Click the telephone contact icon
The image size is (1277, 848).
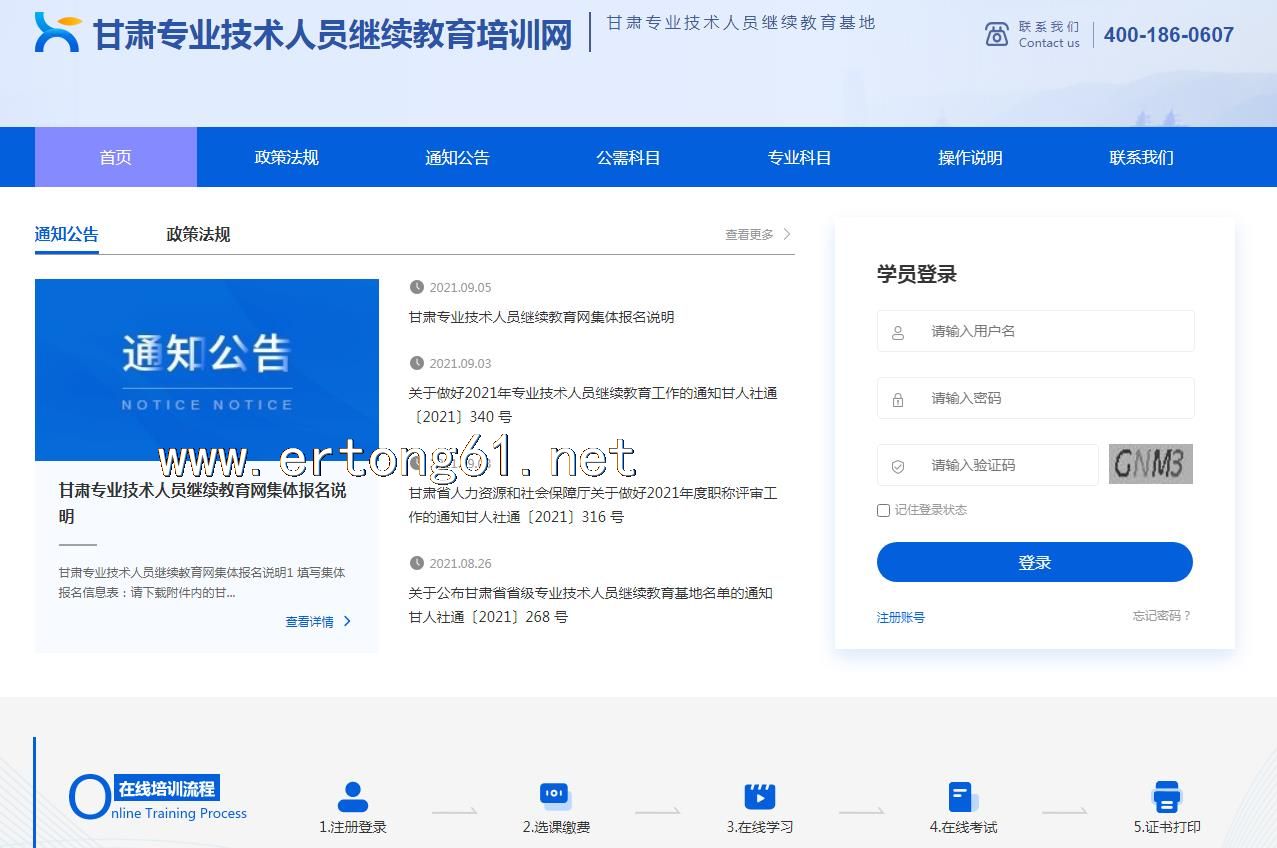tap(996, 34)
